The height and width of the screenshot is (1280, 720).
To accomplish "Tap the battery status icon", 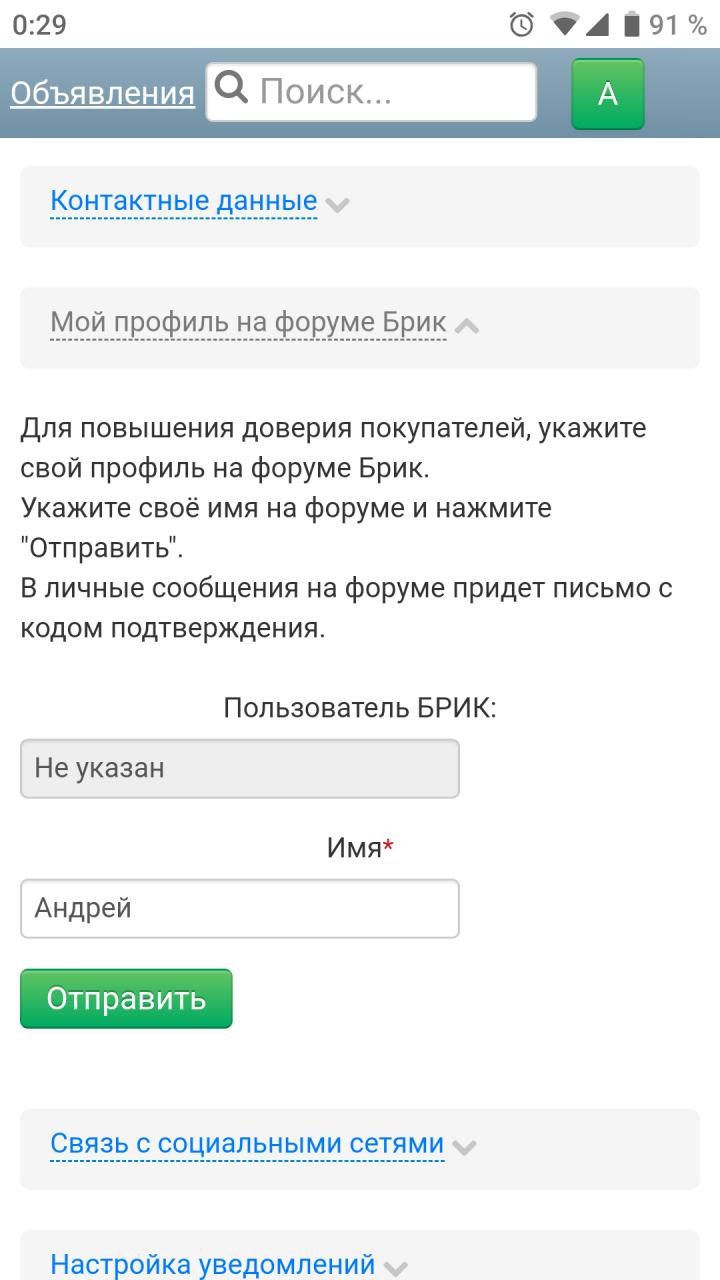I will tap(631, 24).
